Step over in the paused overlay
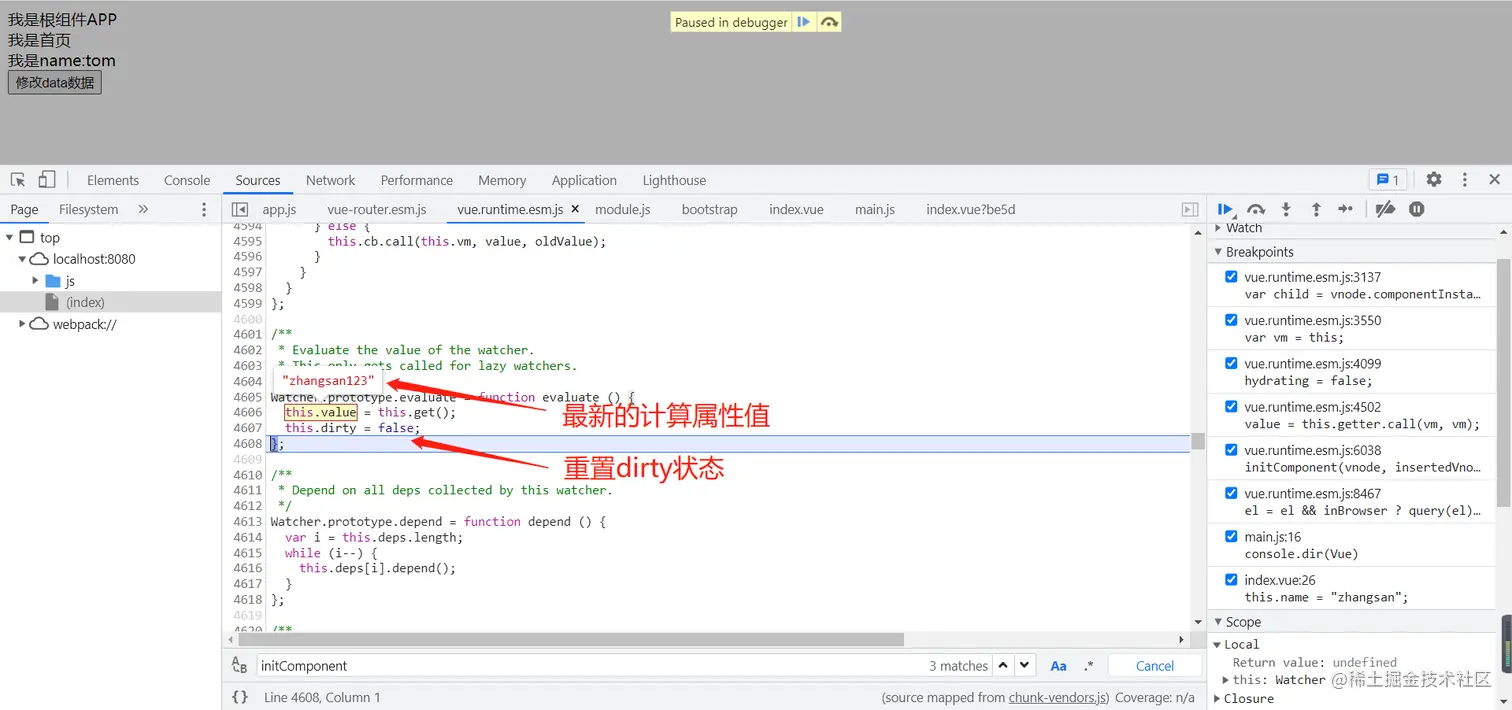The height and width of the screenshot is (710, 1512). point(829,22)
